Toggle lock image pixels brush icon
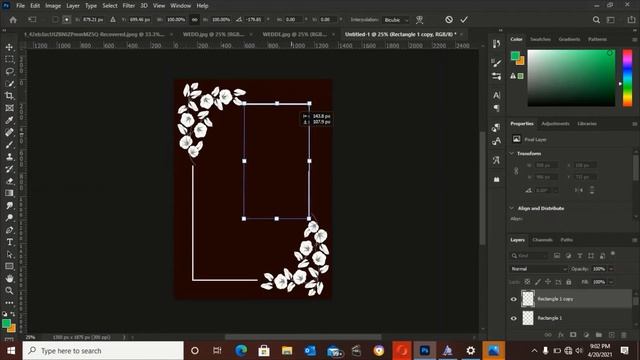 pyautogui.click(x=538, y=282)
